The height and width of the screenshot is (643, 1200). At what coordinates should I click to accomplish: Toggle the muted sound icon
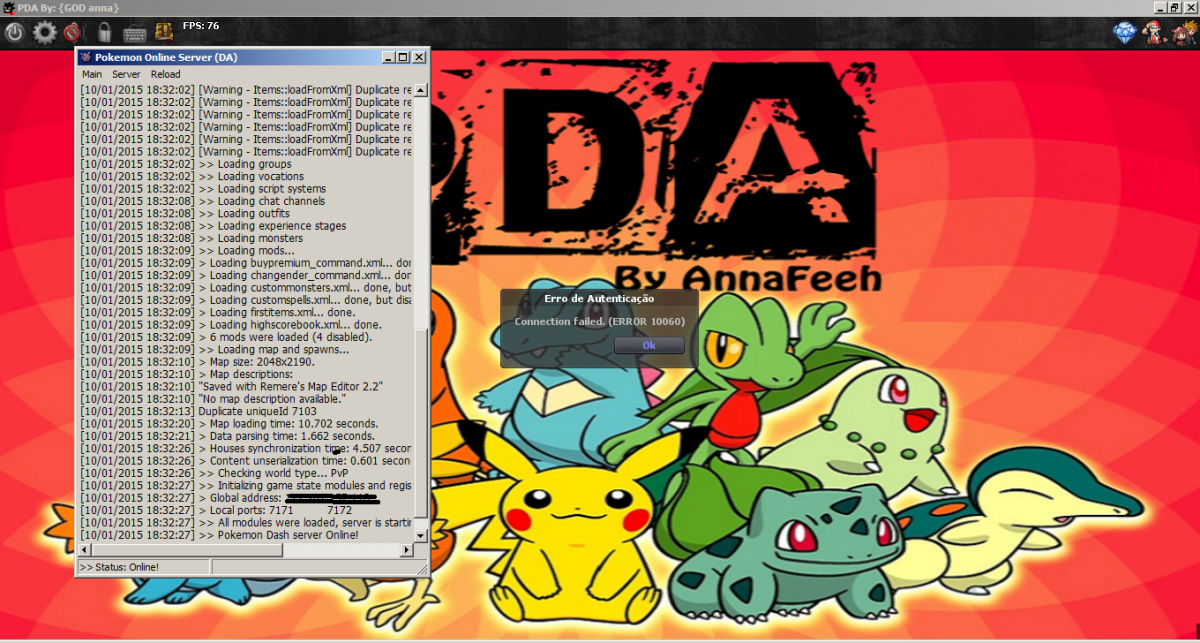tap(72, 33)
